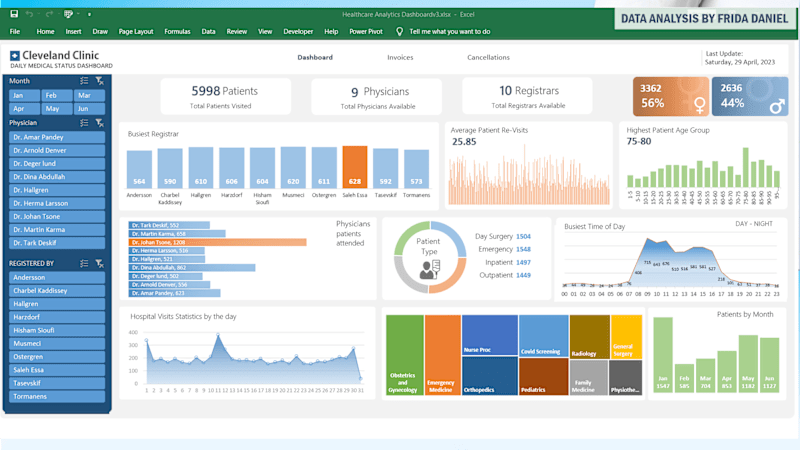Select Andersson in Registered By slicer
This screenshot has height=450, width=800.
tap(57, 278)
